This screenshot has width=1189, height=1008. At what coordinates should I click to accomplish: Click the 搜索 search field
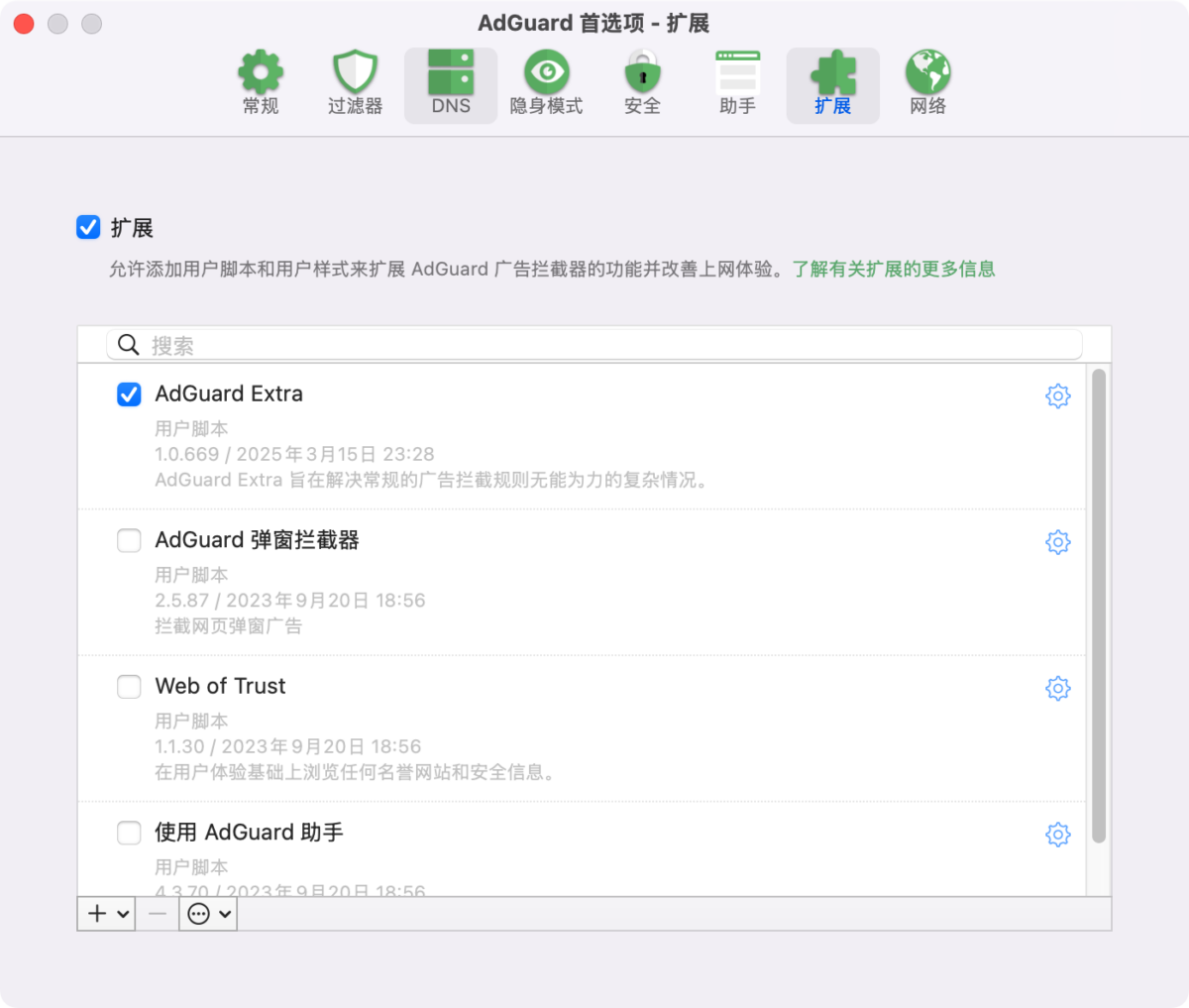[x=594, y=345]
